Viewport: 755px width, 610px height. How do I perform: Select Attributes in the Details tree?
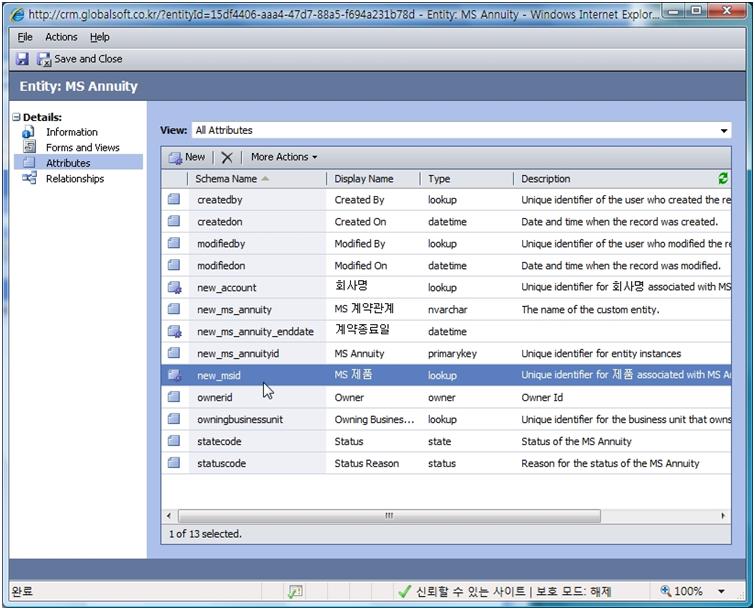(x=68, y=163)
